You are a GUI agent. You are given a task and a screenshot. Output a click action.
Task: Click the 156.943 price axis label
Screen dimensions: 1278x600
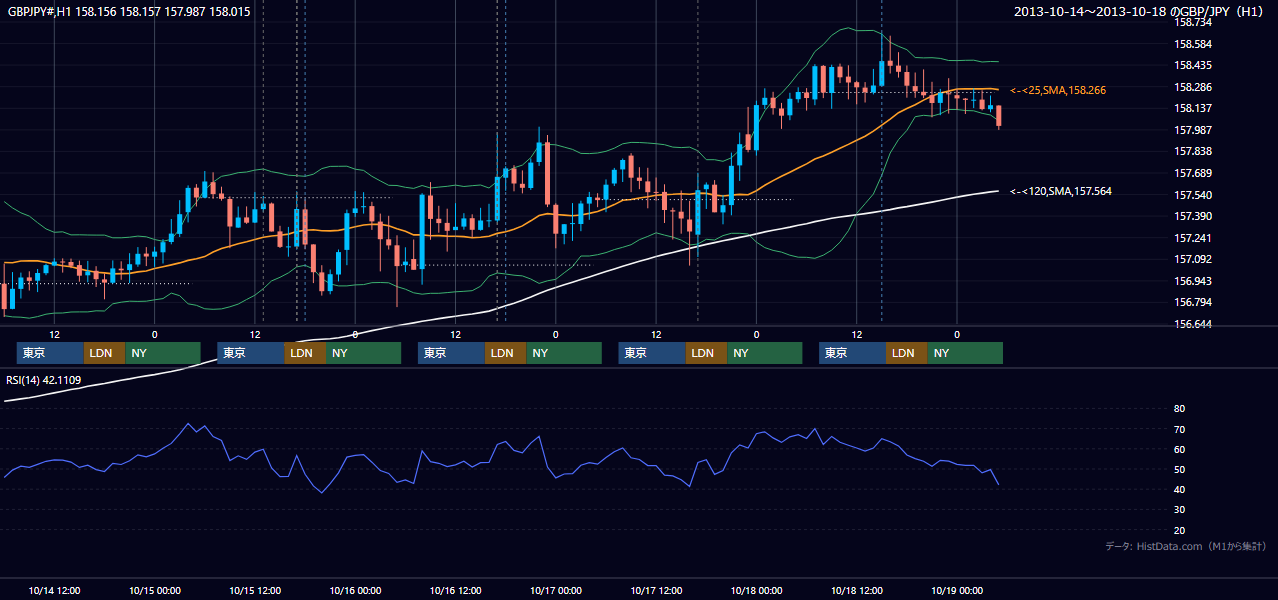point(1195,281)
